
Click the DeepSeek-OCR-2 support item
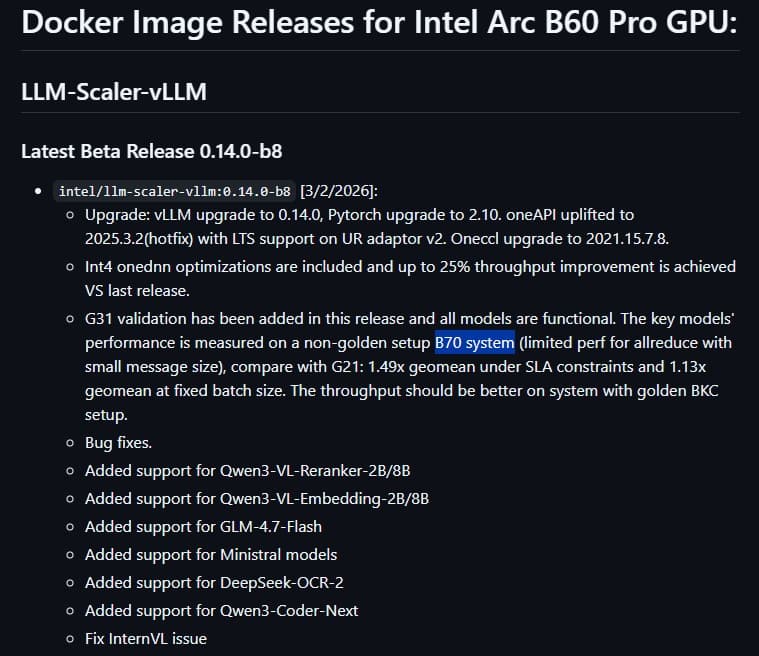pos(214,582)
